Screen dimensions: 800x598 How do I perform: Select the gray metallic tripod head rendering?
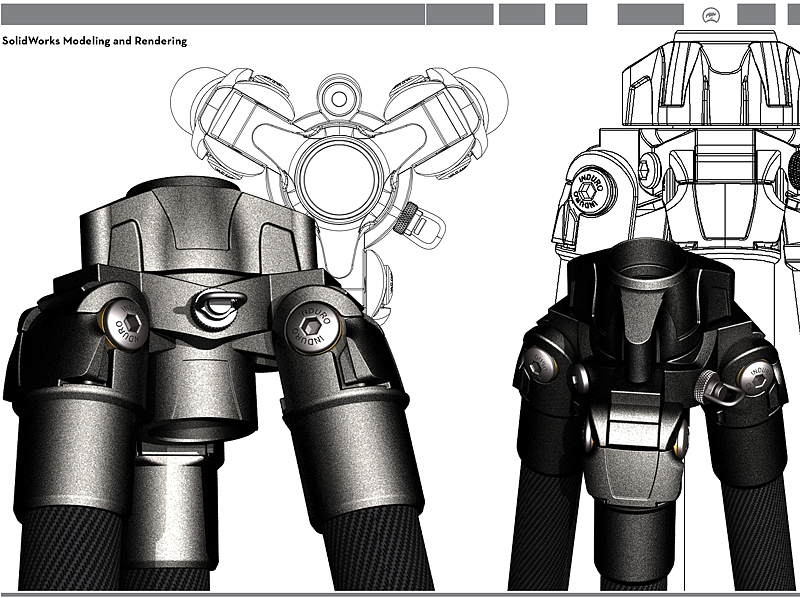pos(219,384)
